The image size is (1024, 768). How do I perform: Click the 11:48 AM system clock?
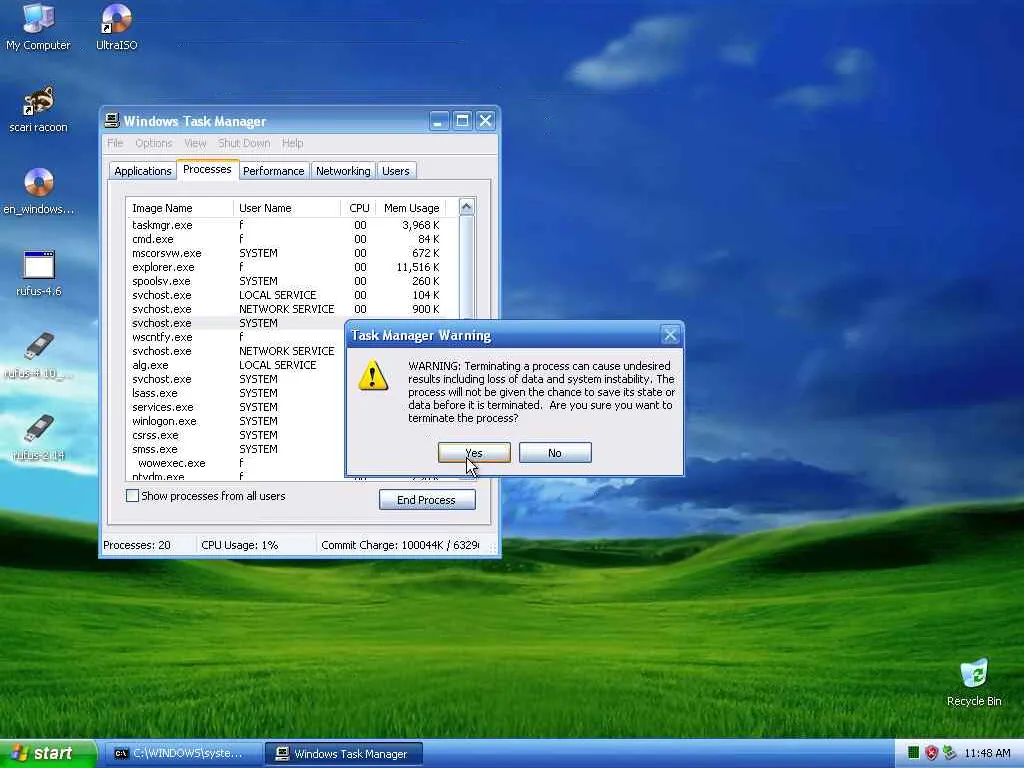pyautogui.click(x=987, y=754)
